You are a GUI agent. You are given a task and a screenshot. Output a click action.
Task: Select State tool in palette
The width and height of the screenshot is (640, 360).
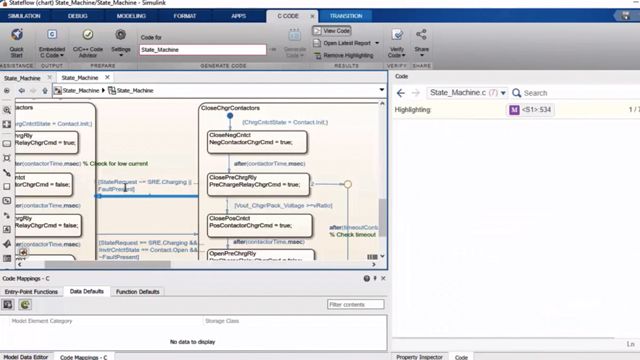tap(7, 144)
